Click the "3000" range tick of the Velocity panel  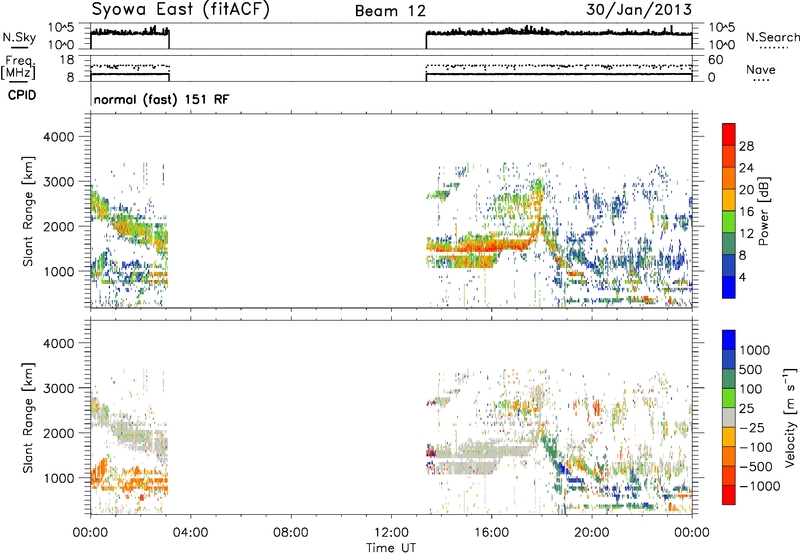click(59, 388)
